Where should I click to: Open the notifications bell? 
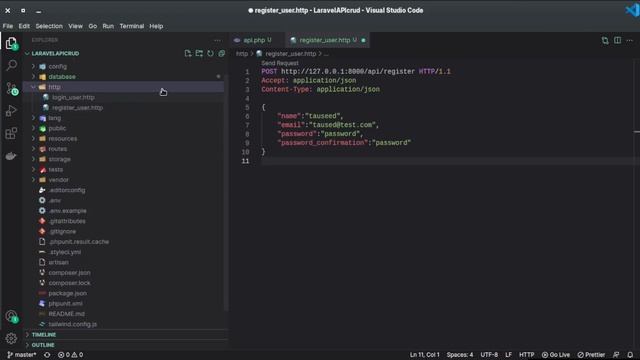[630, 355]
